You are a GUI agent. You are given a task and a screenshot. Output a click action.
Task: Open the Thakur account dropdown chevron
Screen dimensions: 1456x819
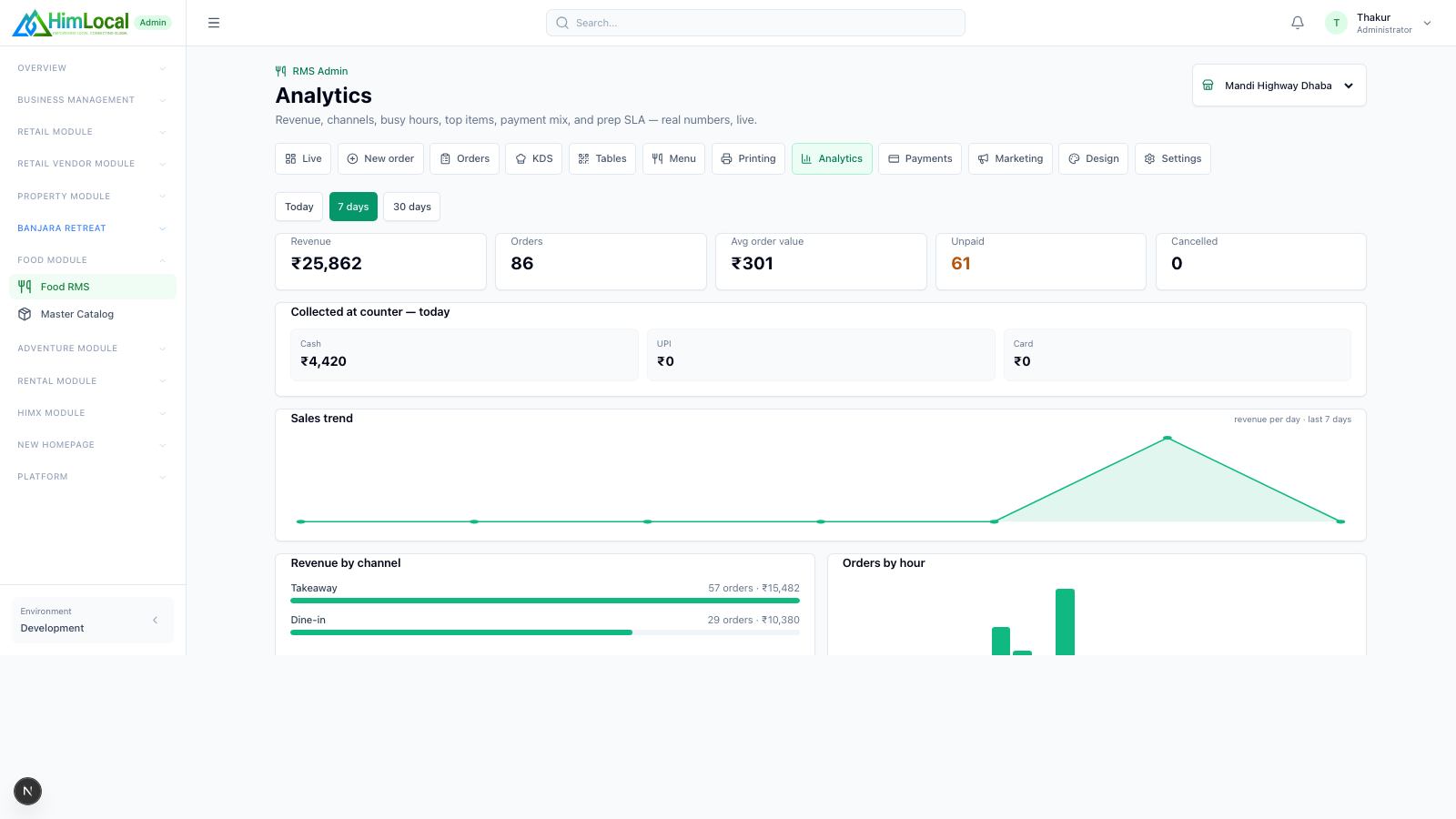pos(1427,23)
